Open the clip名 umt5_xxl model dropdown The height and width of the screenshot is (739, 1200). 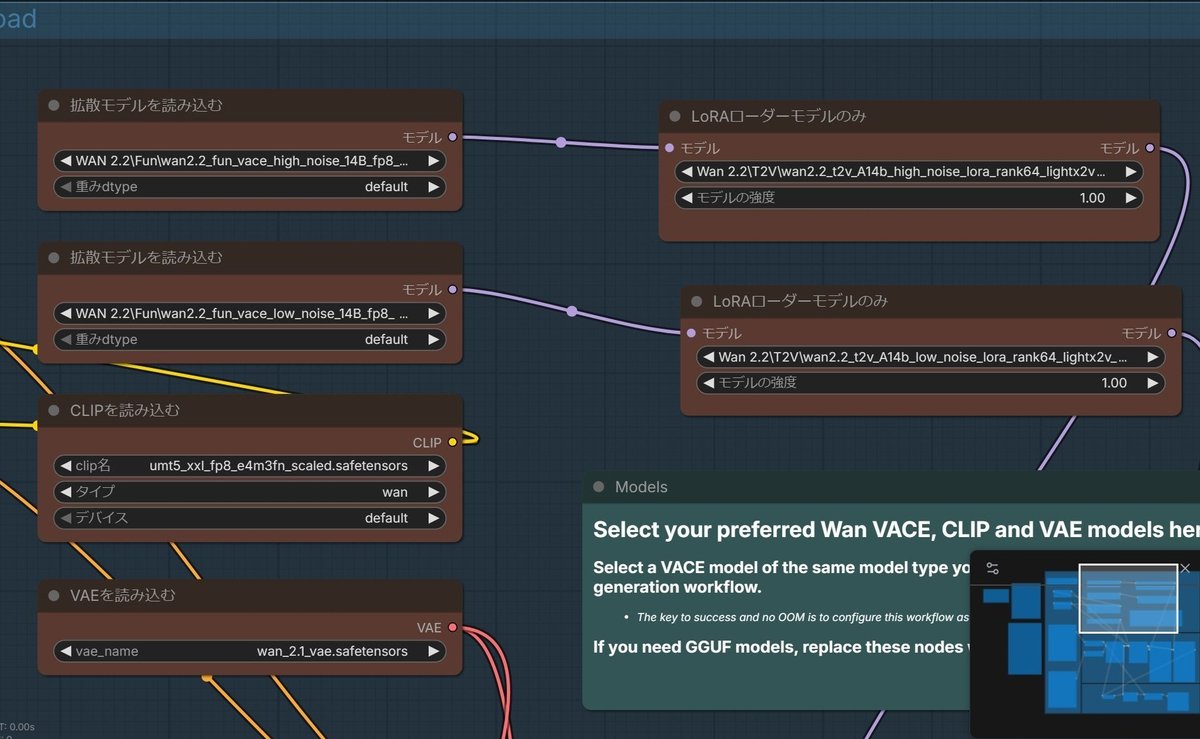tap(249, 466)
